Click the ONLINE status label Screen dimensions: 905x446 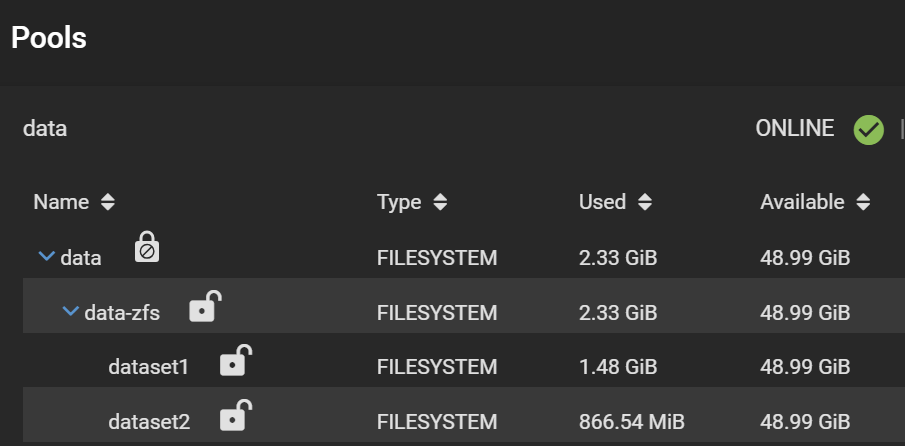point(794,128)
